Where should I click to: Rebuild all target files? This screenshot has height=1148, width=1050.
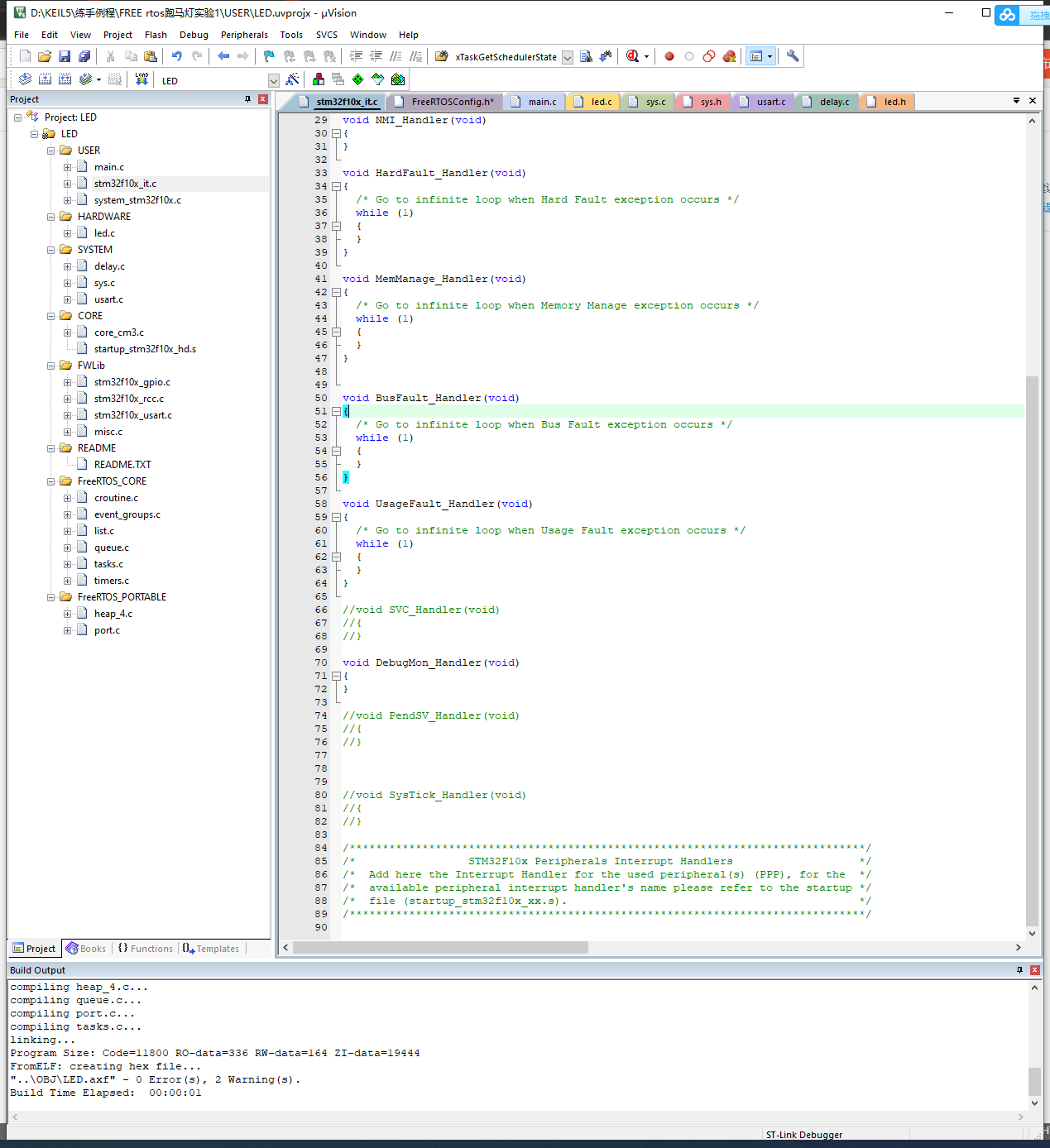pyautogui.click(x=65, y=79)
